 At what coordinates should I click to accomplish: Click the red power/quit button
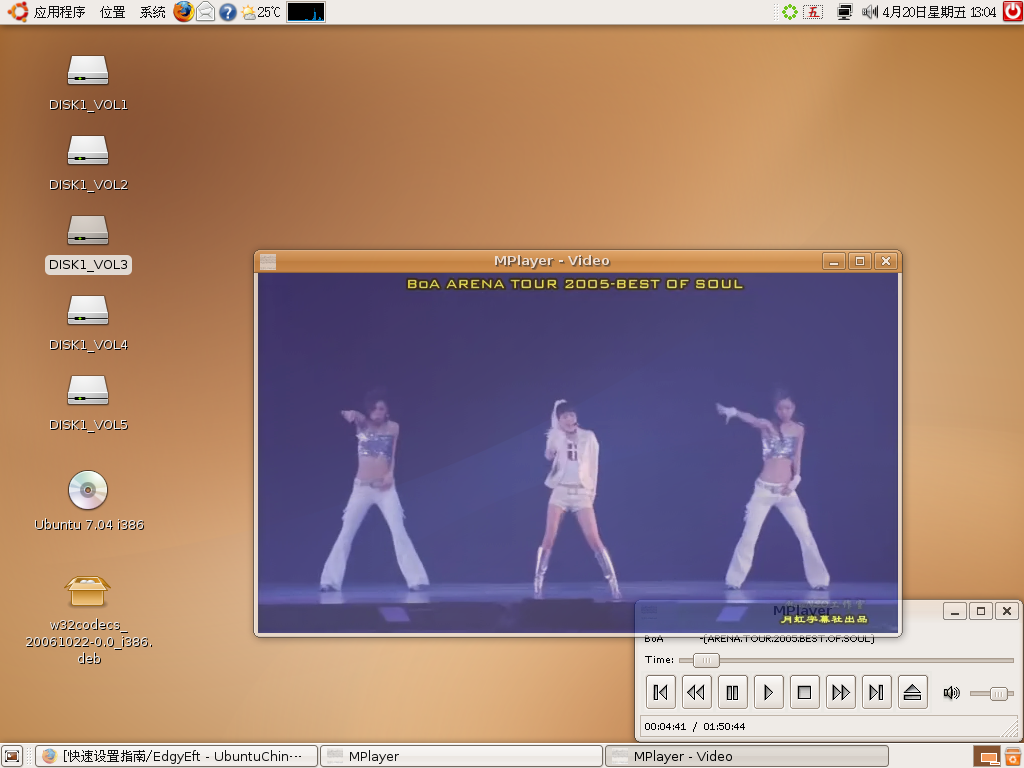1012,12
